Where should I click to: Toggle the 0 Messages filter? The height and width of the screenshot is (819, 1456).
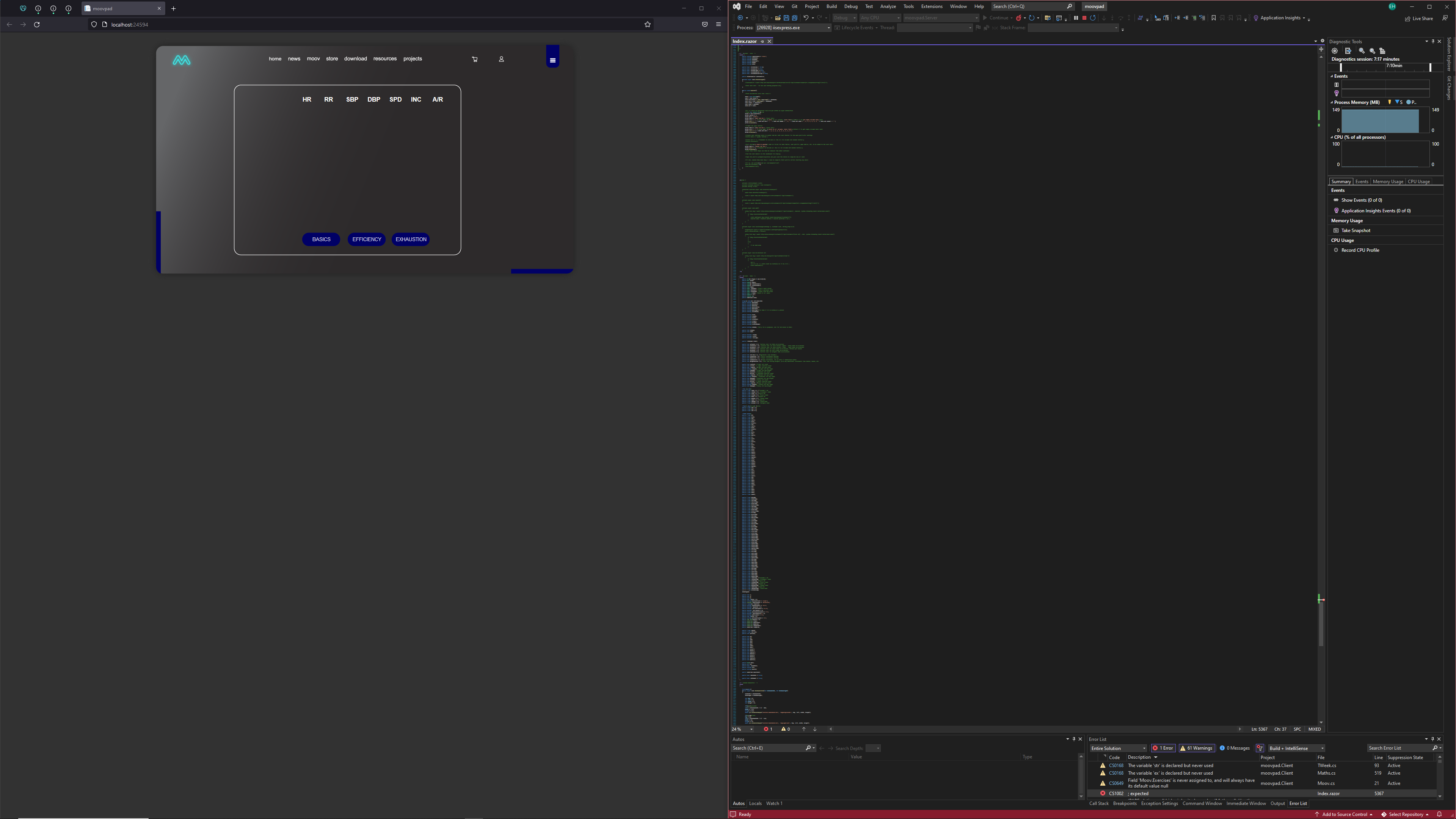(x=1235, y=748)
